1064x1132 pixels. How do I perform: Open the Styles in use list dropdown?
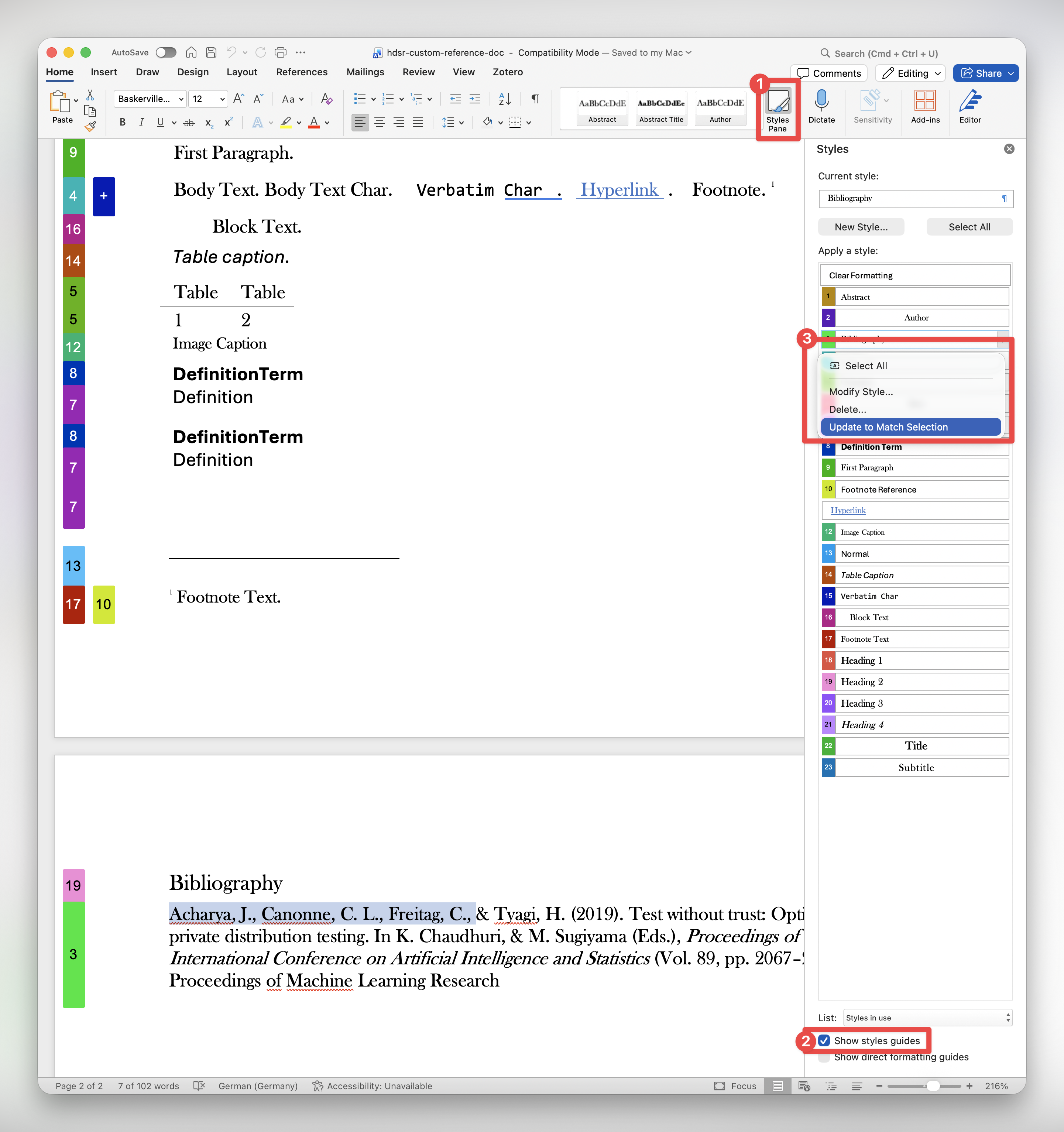[927, 1018]
